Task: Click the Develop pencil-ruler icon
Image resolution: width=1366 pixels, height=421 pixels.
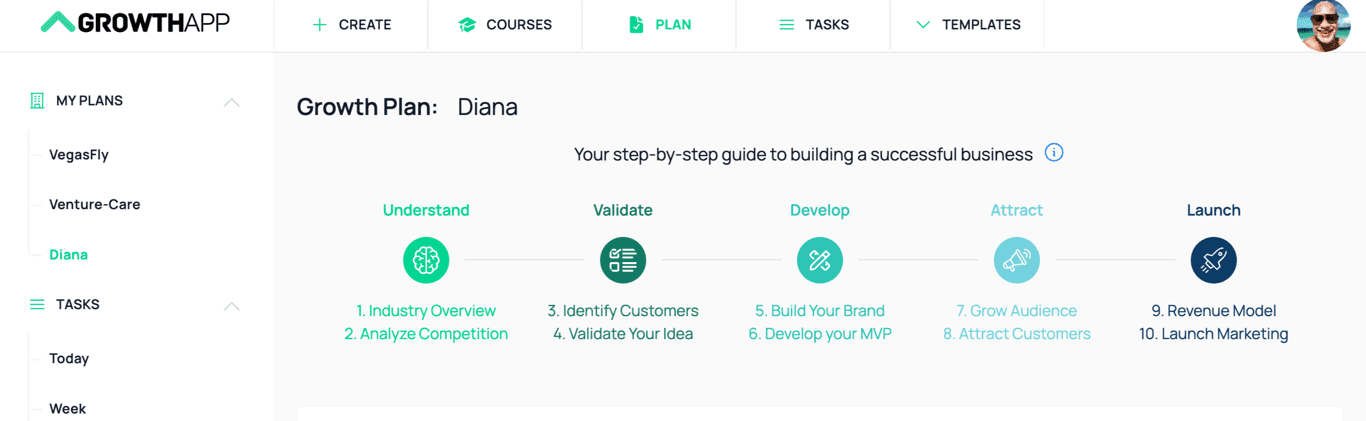Action: click(x=820, y=260)
